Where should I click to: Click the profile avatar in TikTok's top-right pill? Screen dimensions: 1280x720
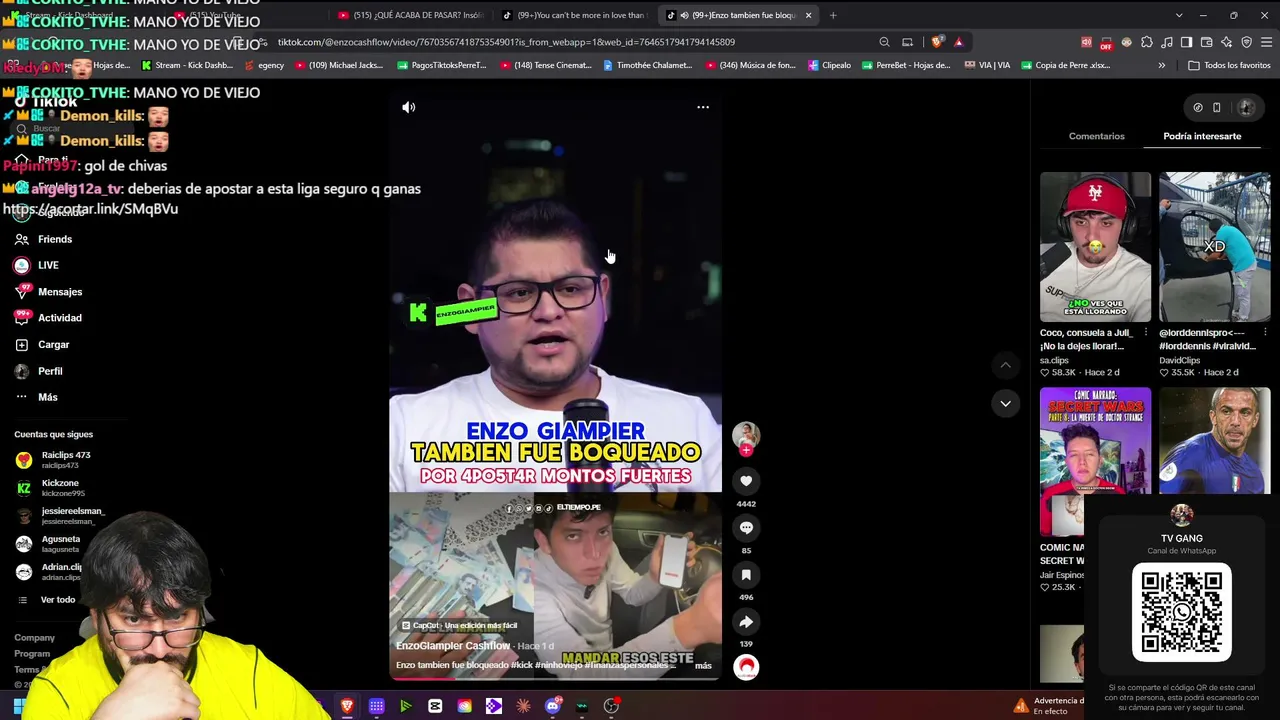point(1245,107)
